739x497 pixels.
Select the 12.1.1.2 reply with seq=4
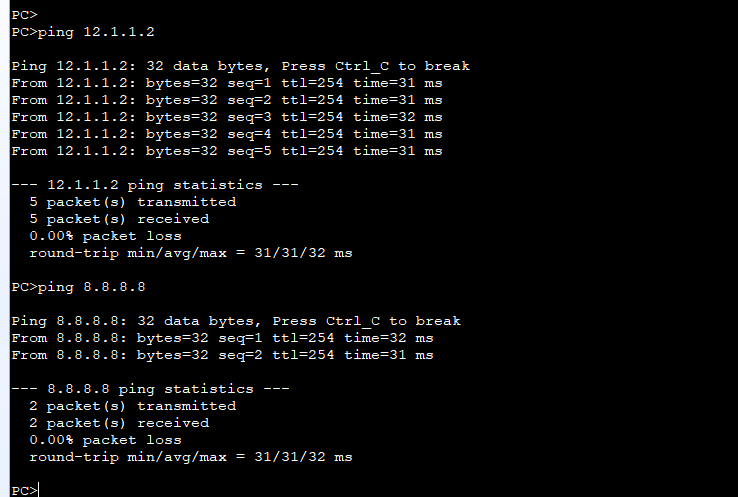click(x=227, y=134)
